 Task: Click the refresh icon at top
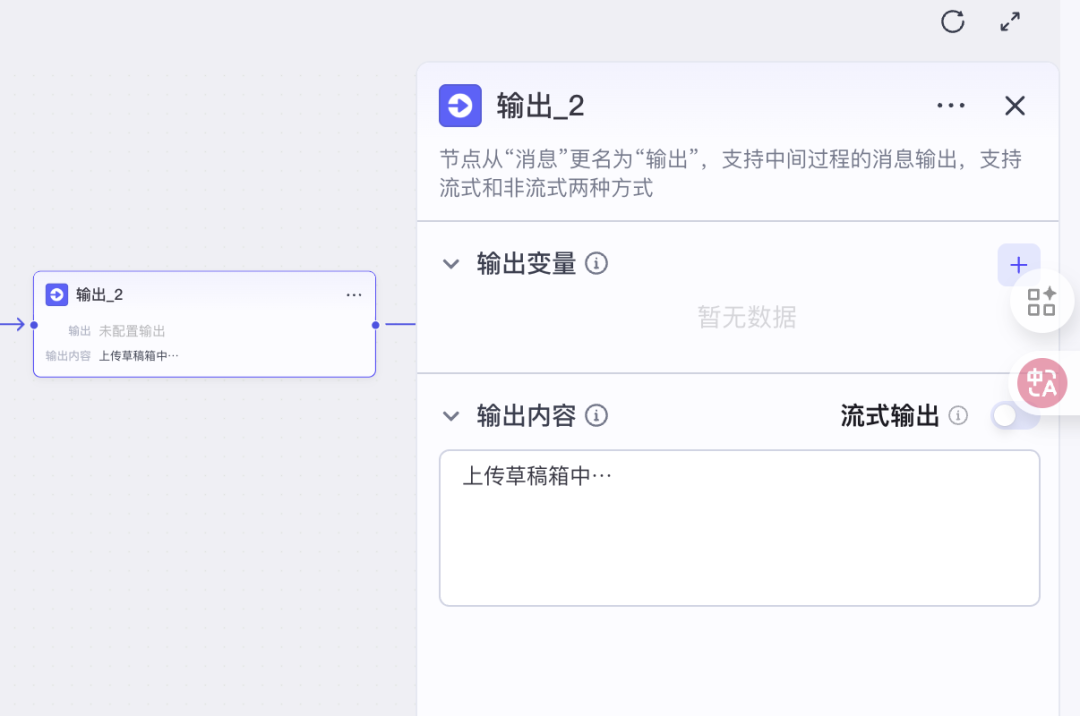952,21
